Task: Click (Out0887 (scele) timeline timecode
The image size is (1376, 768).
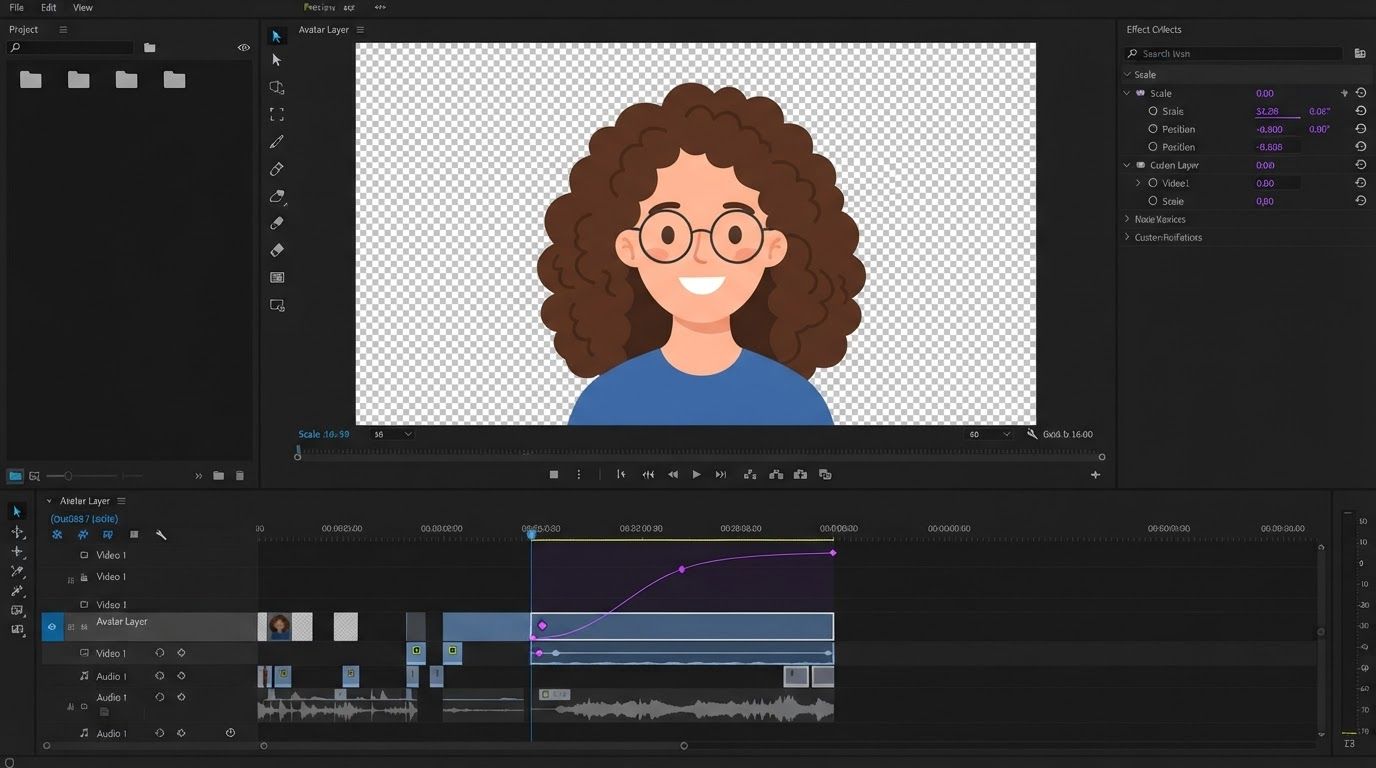Action: (84, 519)
